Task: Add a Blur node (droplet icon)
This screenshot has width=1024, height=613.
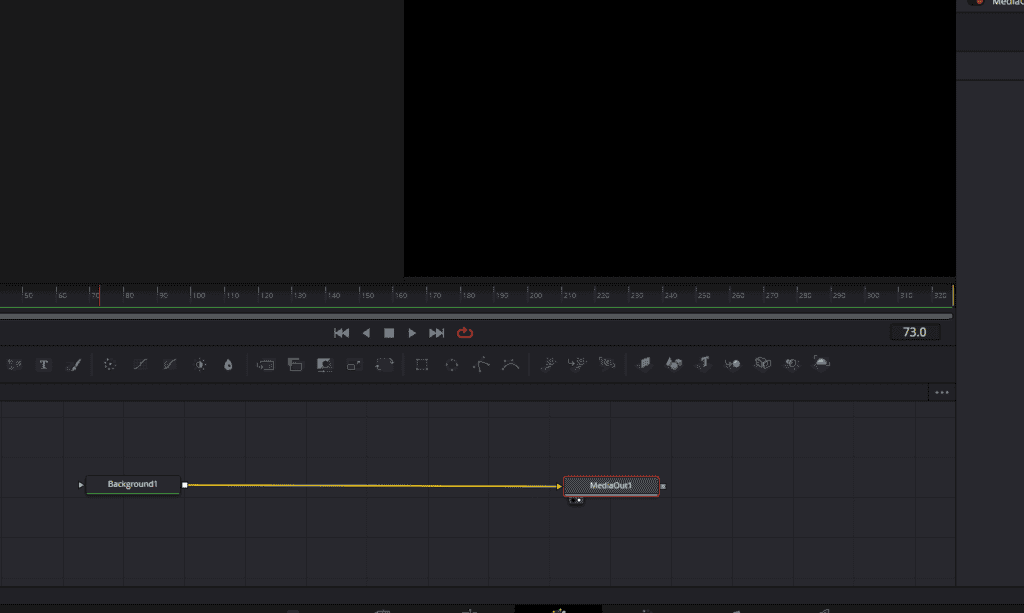Action: (228, 364)
